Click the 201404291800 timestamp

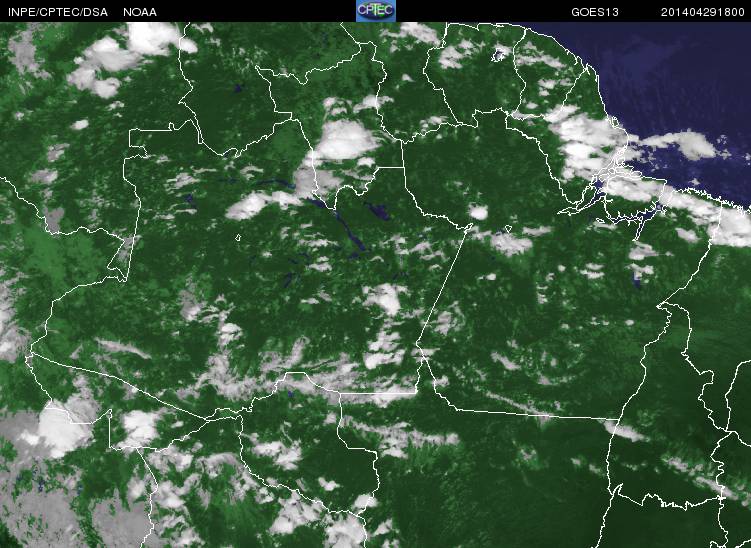coord(703,12)
